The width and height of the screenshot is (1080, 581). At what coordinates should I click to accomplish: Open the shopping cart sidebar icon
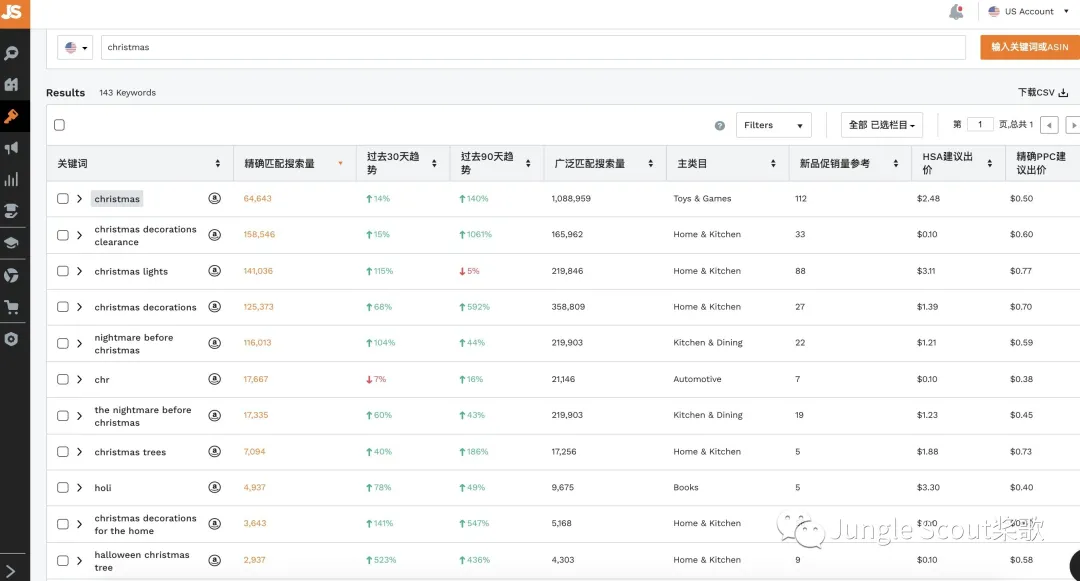coord(11,307)
